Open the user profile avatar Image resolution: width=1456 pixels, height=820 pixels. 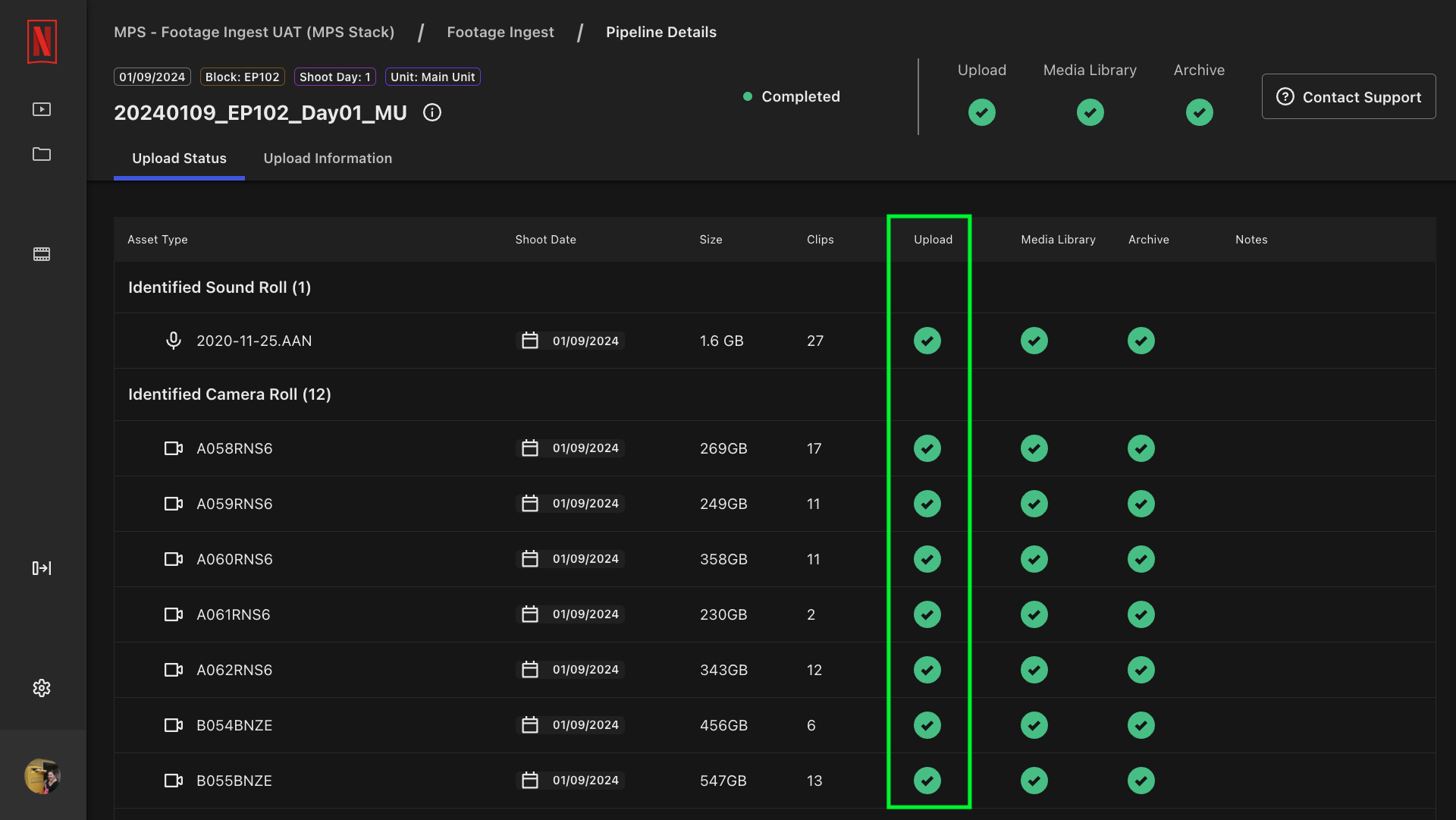(42, 776)
